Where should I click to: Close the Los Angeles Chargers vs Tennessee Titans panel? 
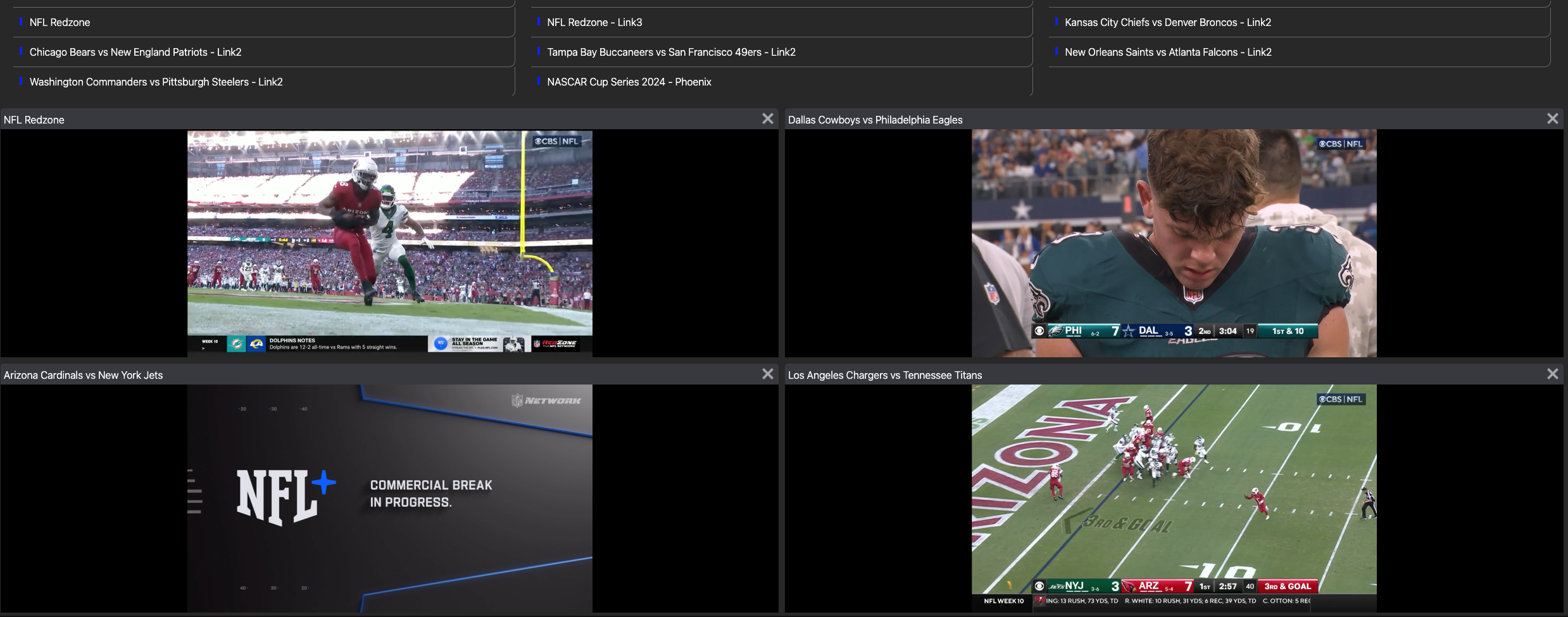click(x=1552, y=374)
